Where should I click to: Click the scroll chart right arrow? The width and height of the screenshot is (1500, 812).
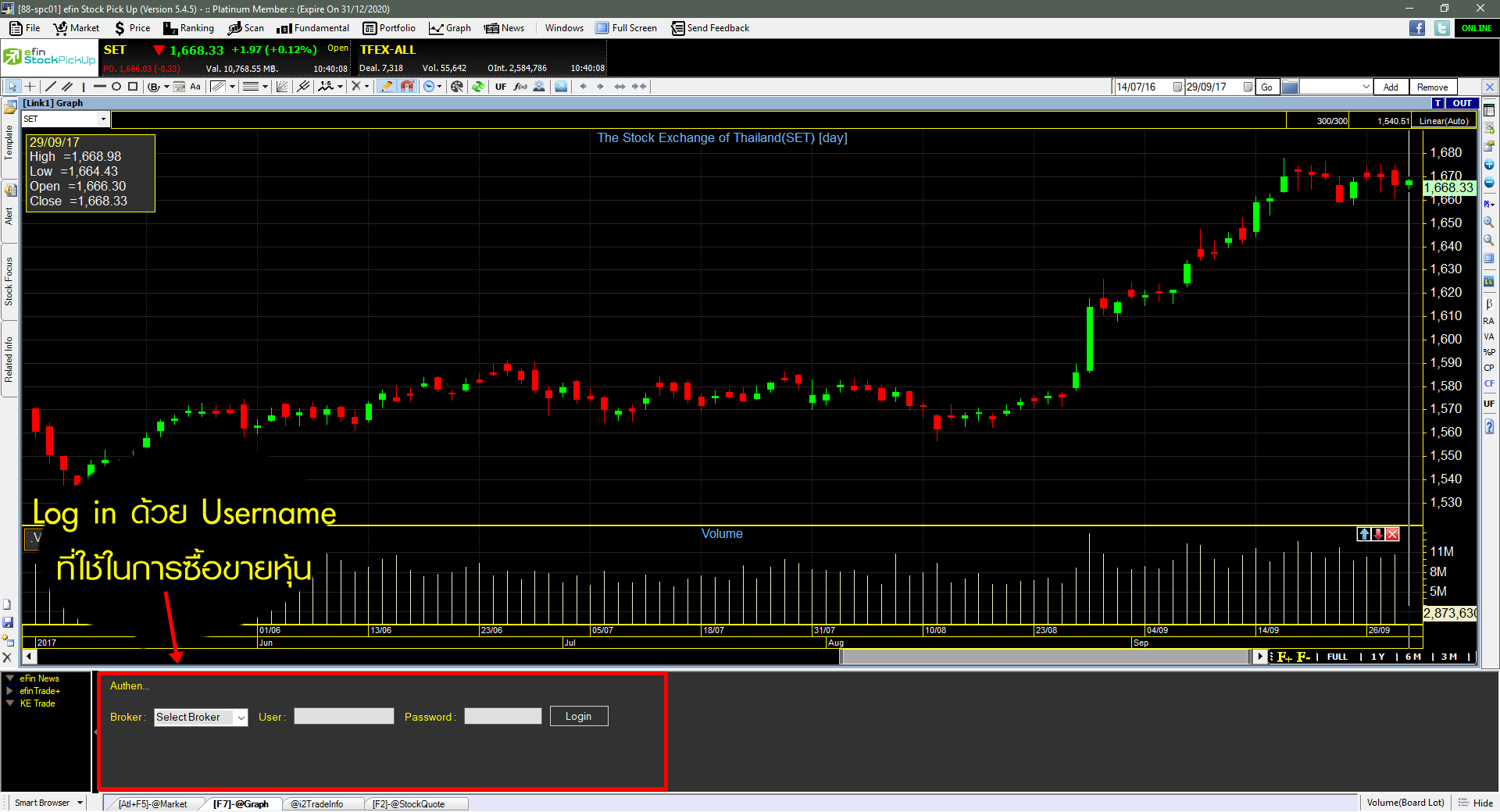click(600, 87)
